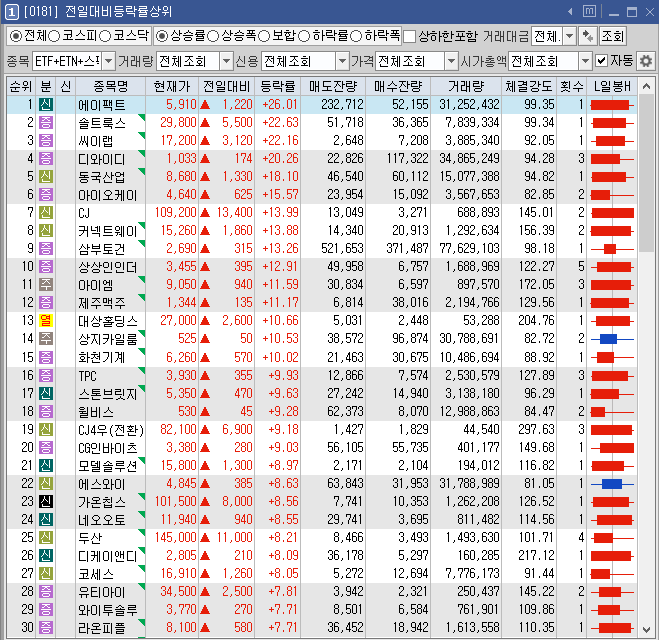659x640 pixels.
Task: Toggle the 상하한포함 checkbox
Action: [x=409, y=37]
